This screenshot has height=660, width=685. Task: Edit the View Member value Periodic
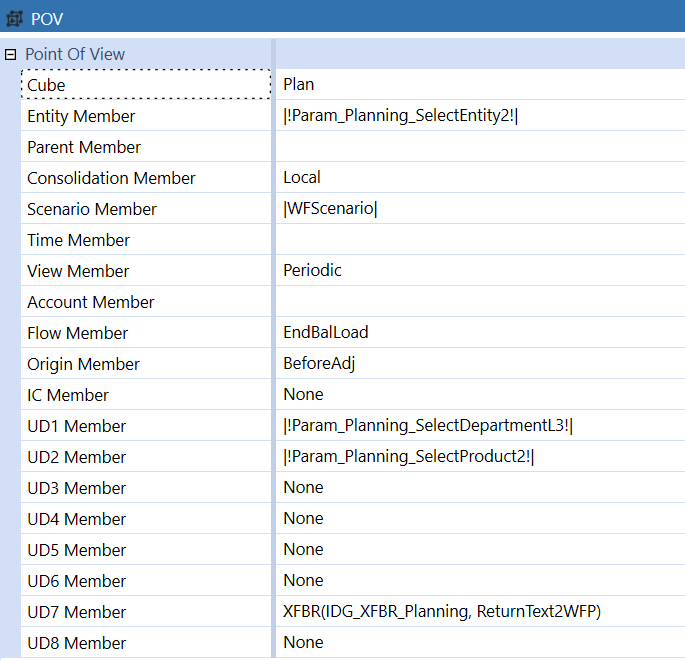(x=478, y=271)
